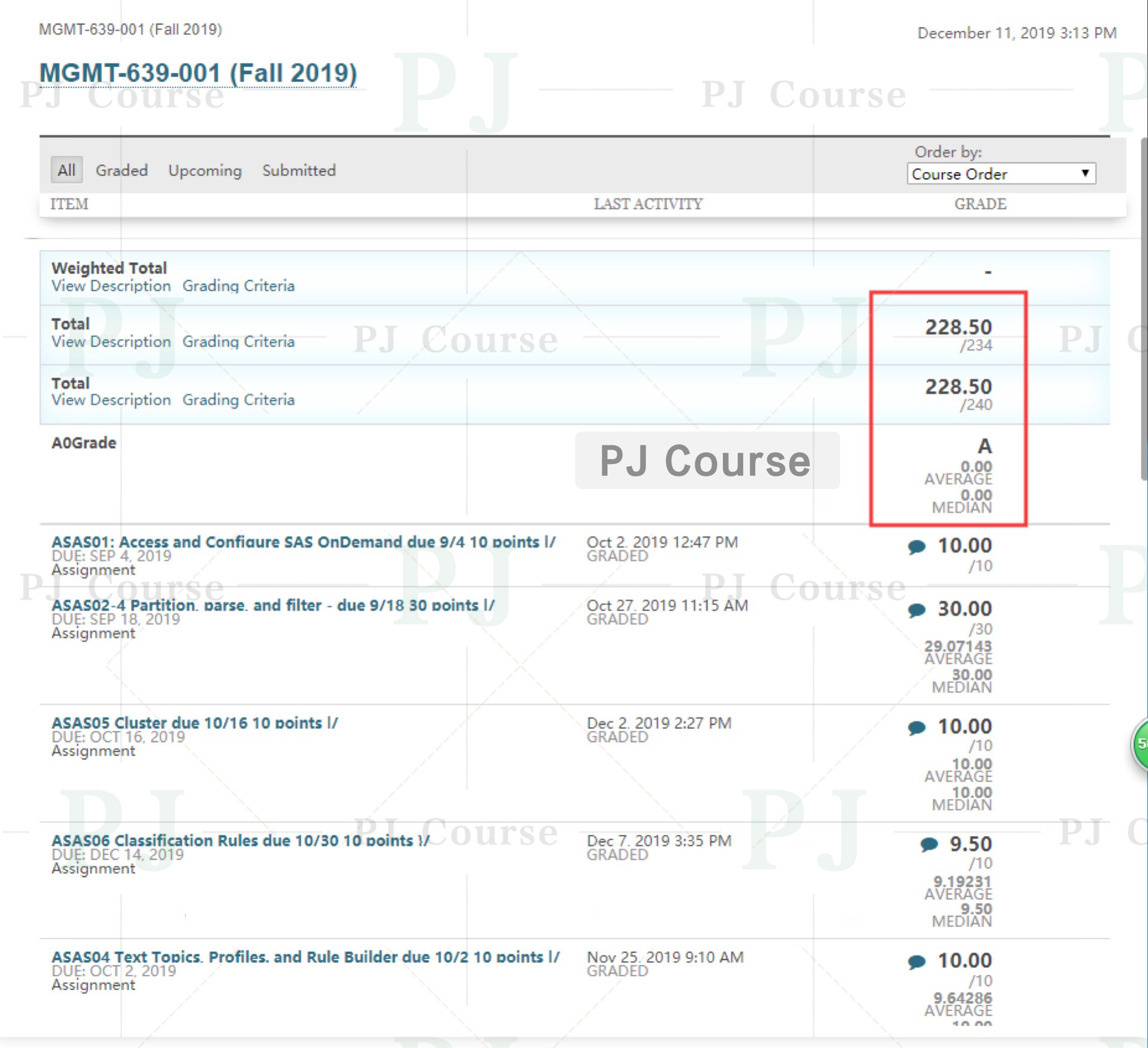The width and height of the screenshot is (1148, 1048).
Task: Switch to the Submitted filter tab
Action: click(299, 170)
